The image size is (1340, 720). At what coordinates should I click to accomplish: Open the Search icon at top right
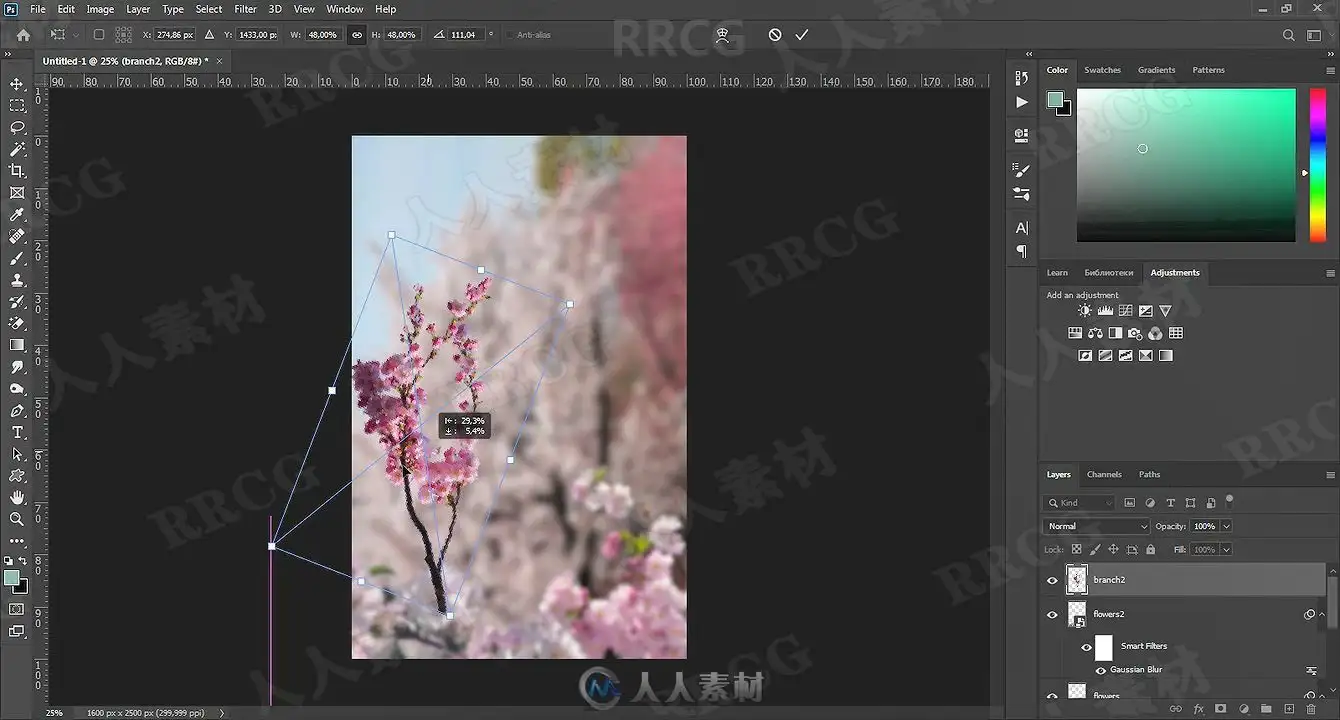point(1289,35)
